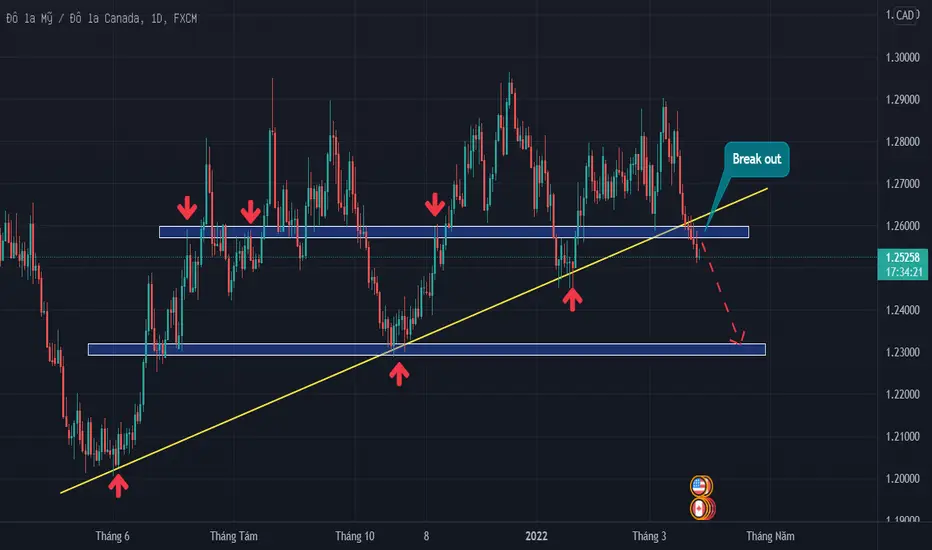Select the 'Break out' callout label
This screenshot has width=932, height=550.
pos(757,159)
